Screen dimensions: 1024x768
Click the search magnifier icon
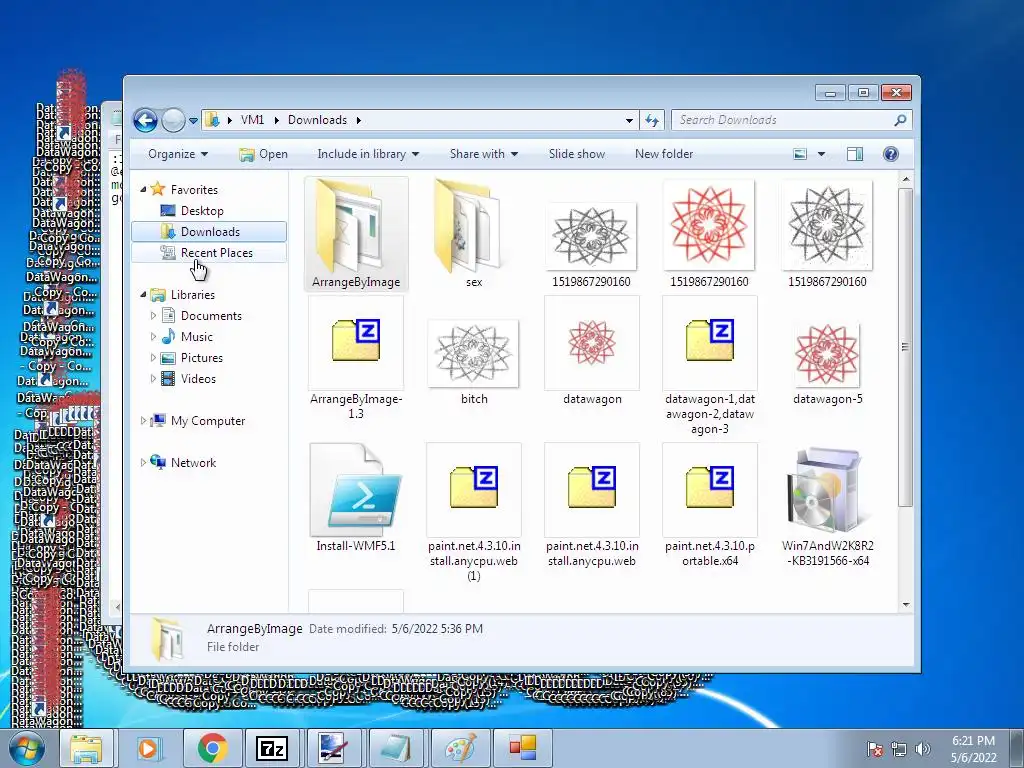pos(900,120)
